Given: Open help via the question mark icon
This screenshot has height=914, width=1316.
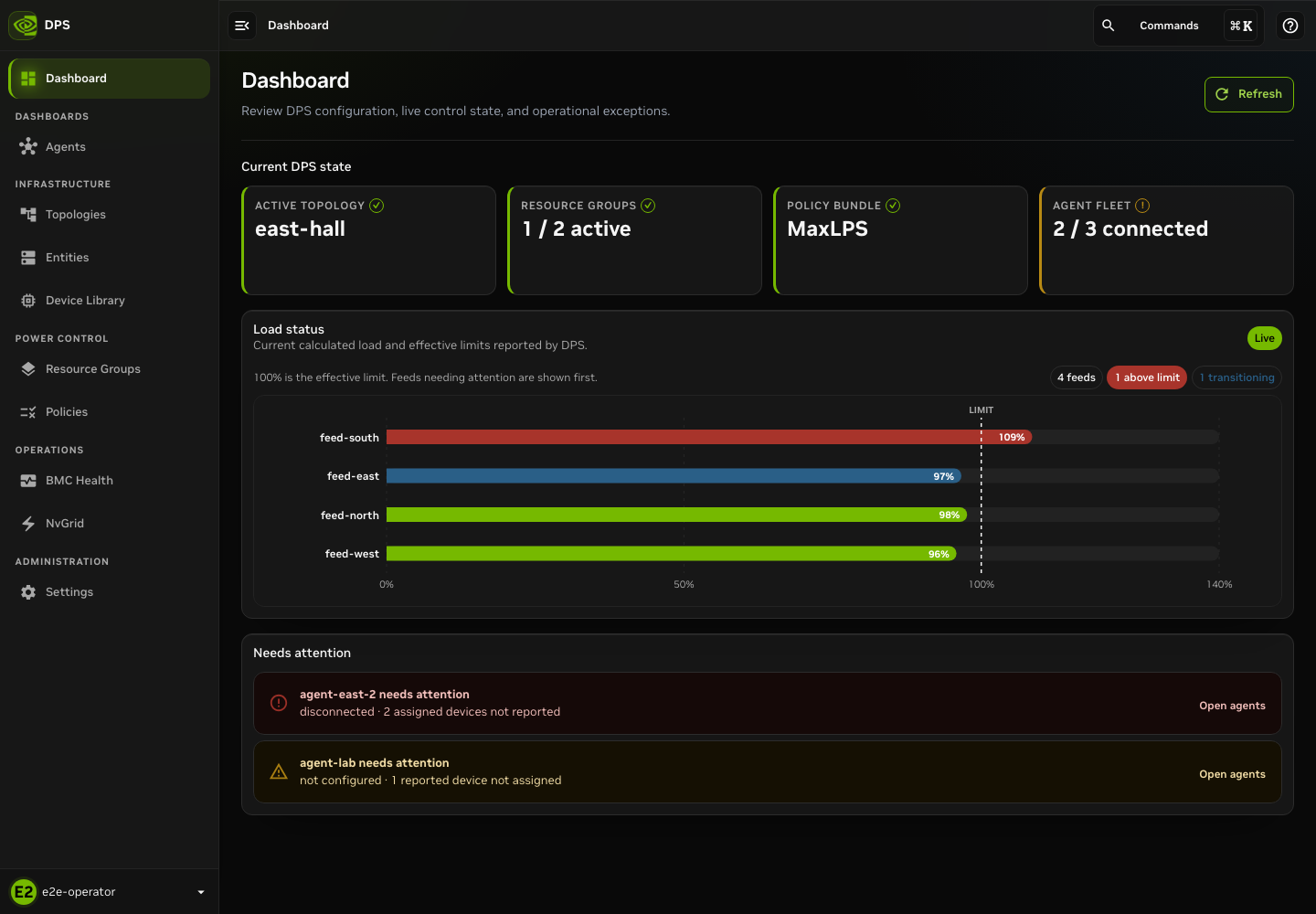Looking at the screenshot, I should pos(1290,26).
